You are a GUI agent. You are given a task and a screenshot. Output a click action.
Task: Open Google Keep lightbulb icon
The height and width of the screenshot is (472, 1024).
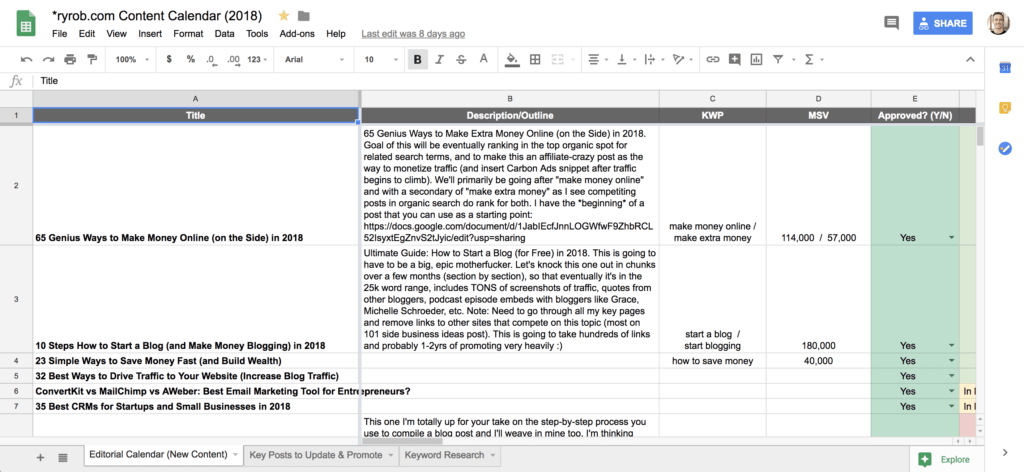[x=1005, y=108]
